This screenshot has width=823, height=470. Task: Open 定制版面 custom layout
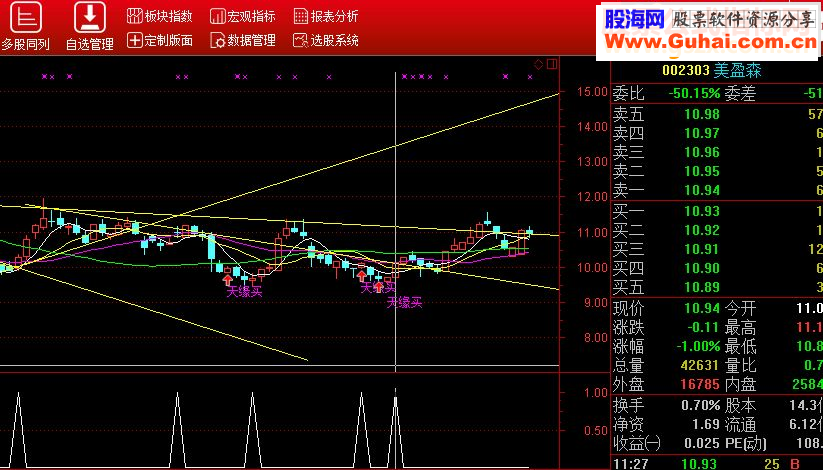pyautogui.click(x=160, y=40)
